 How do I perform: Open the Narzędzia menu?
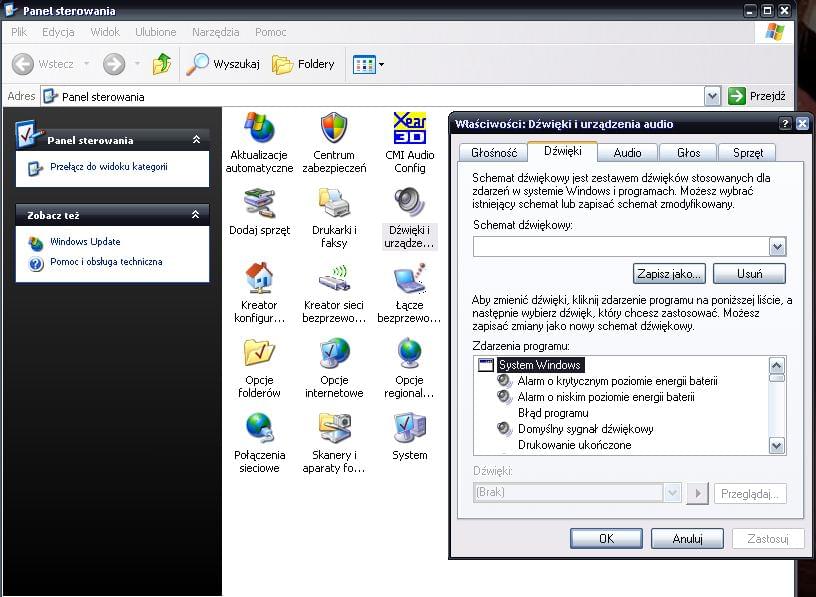pos(215,32)
